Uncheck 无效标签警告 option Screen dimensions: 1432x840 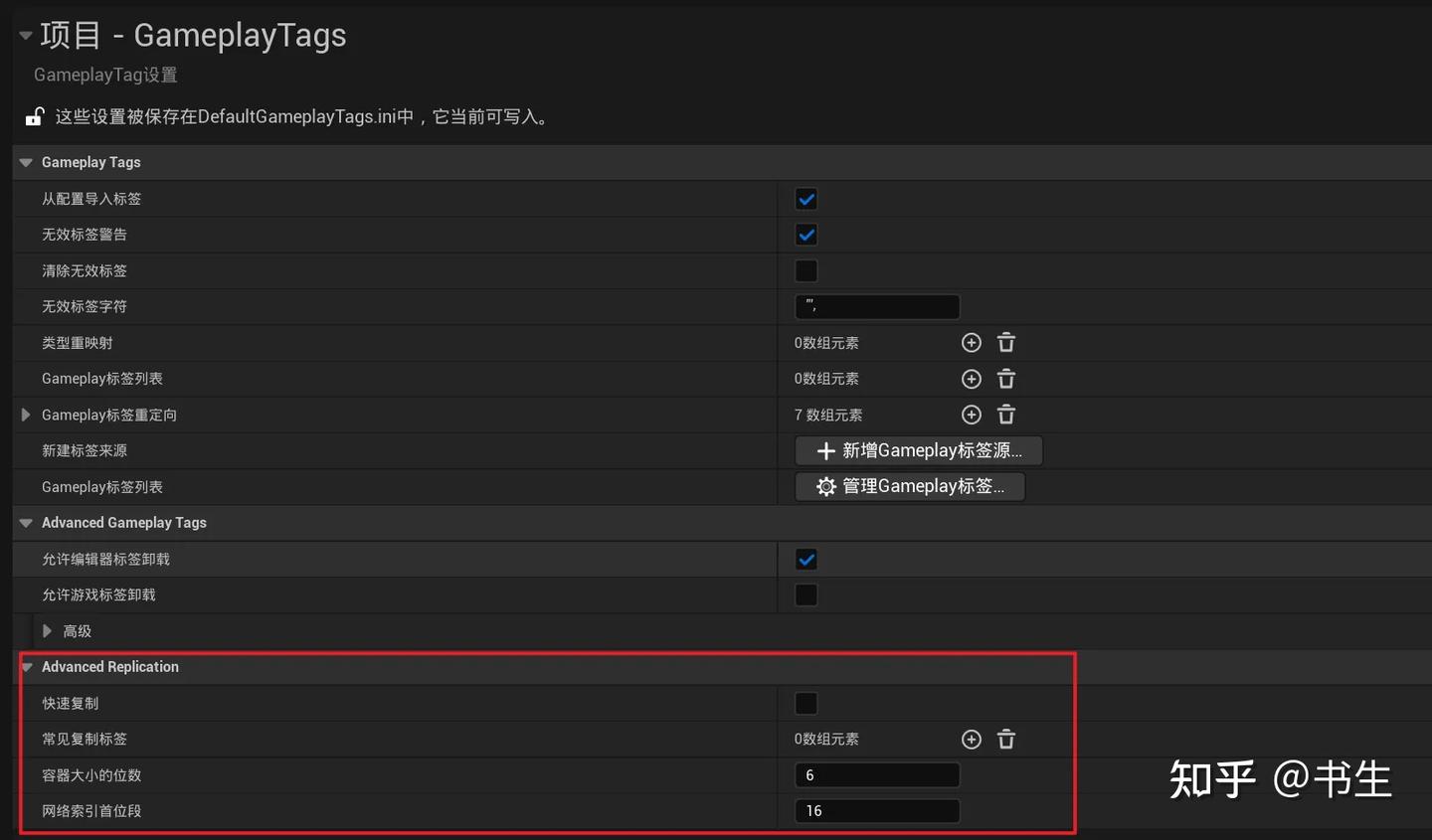click(806, 235)
